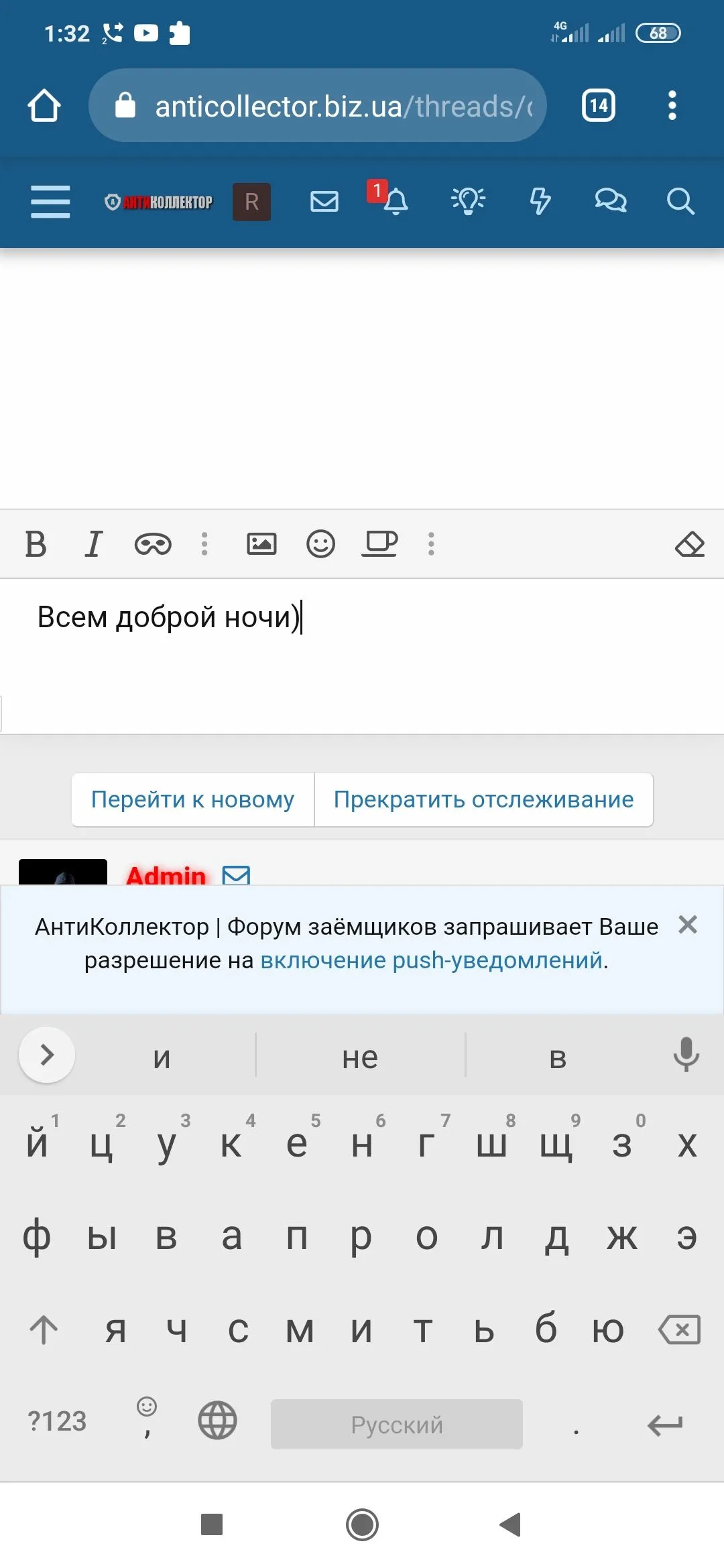
Task: Dismiss the push notification banner
Action: [688, 925]
